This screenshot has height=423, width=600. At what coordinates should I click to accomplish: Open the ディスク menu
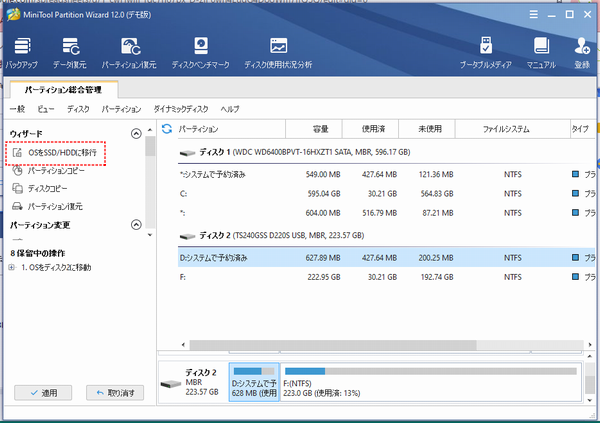tap(78, 109)
